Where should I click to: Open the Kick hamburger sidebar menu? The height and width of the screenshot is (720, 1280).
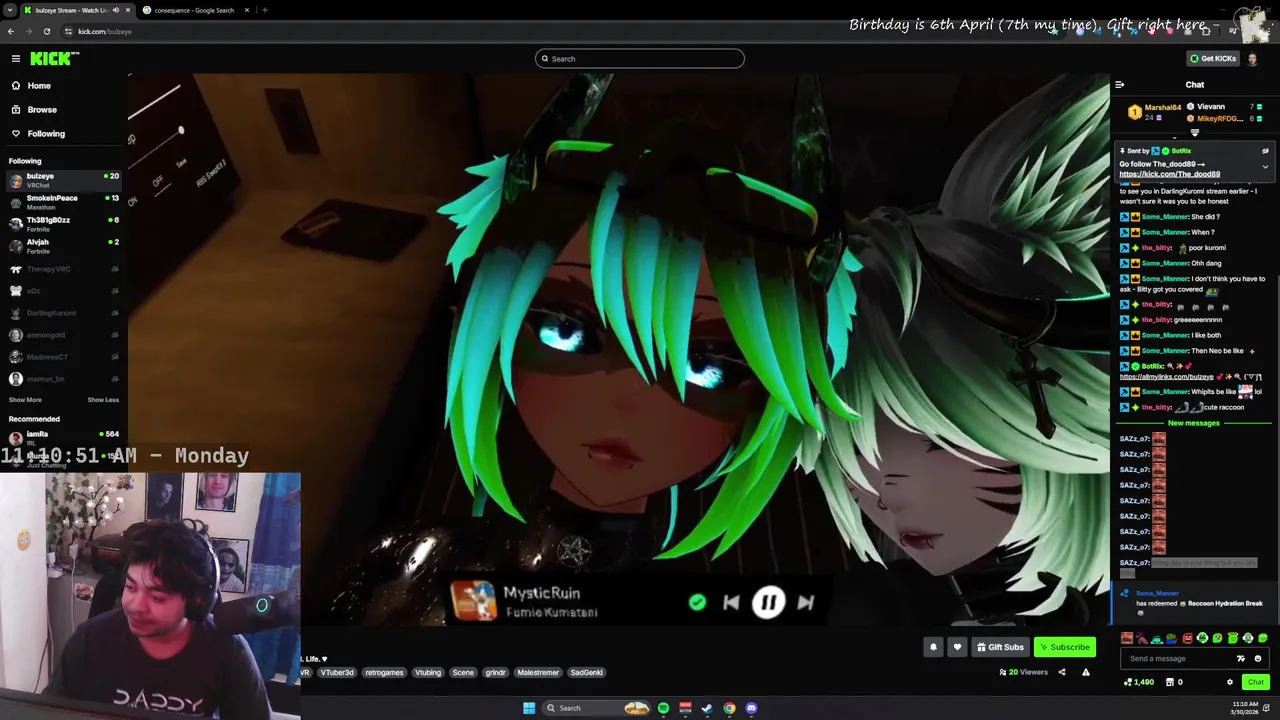(x=16, y=59)
